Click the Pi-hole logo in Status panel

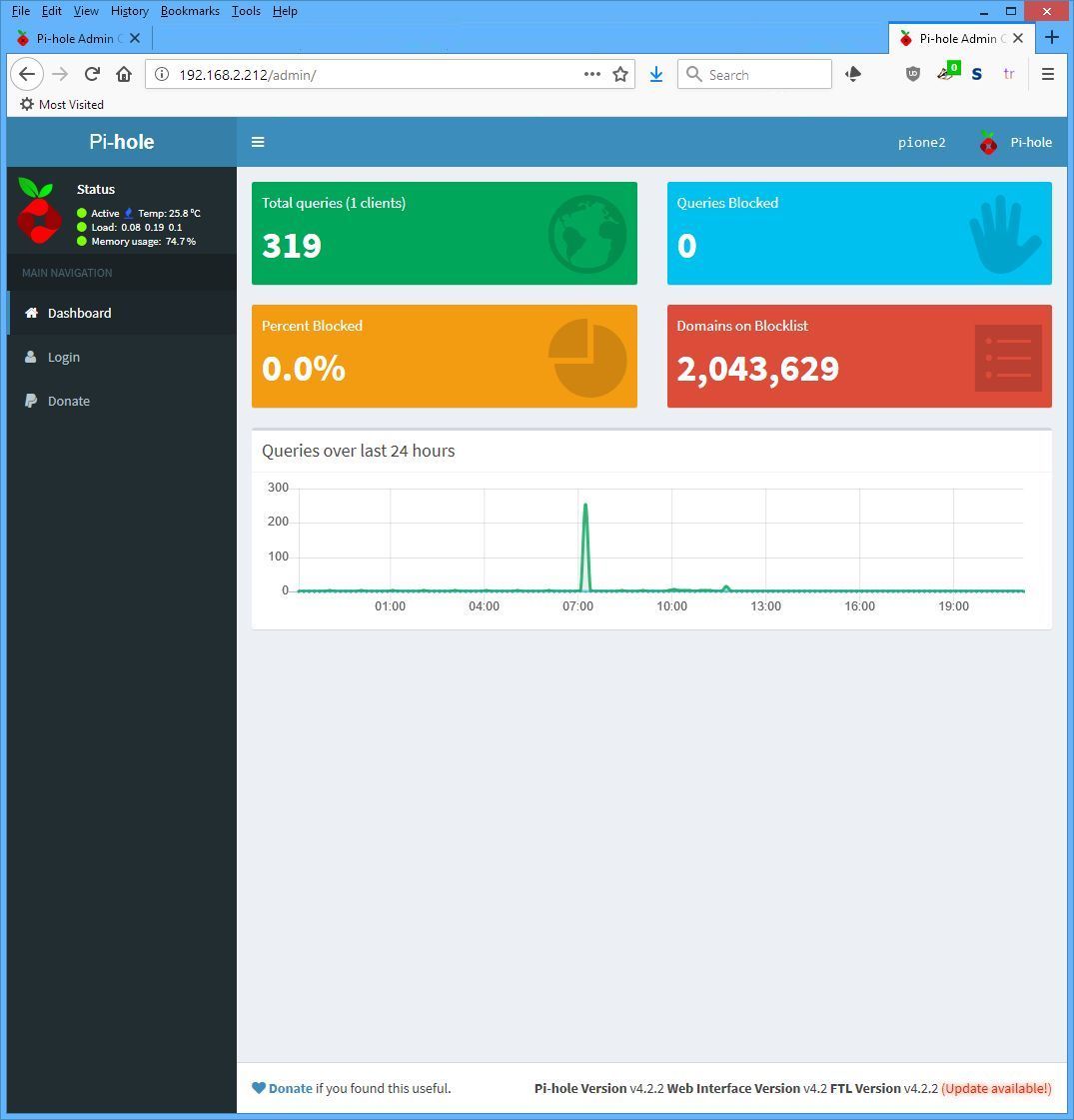point(39,211)
